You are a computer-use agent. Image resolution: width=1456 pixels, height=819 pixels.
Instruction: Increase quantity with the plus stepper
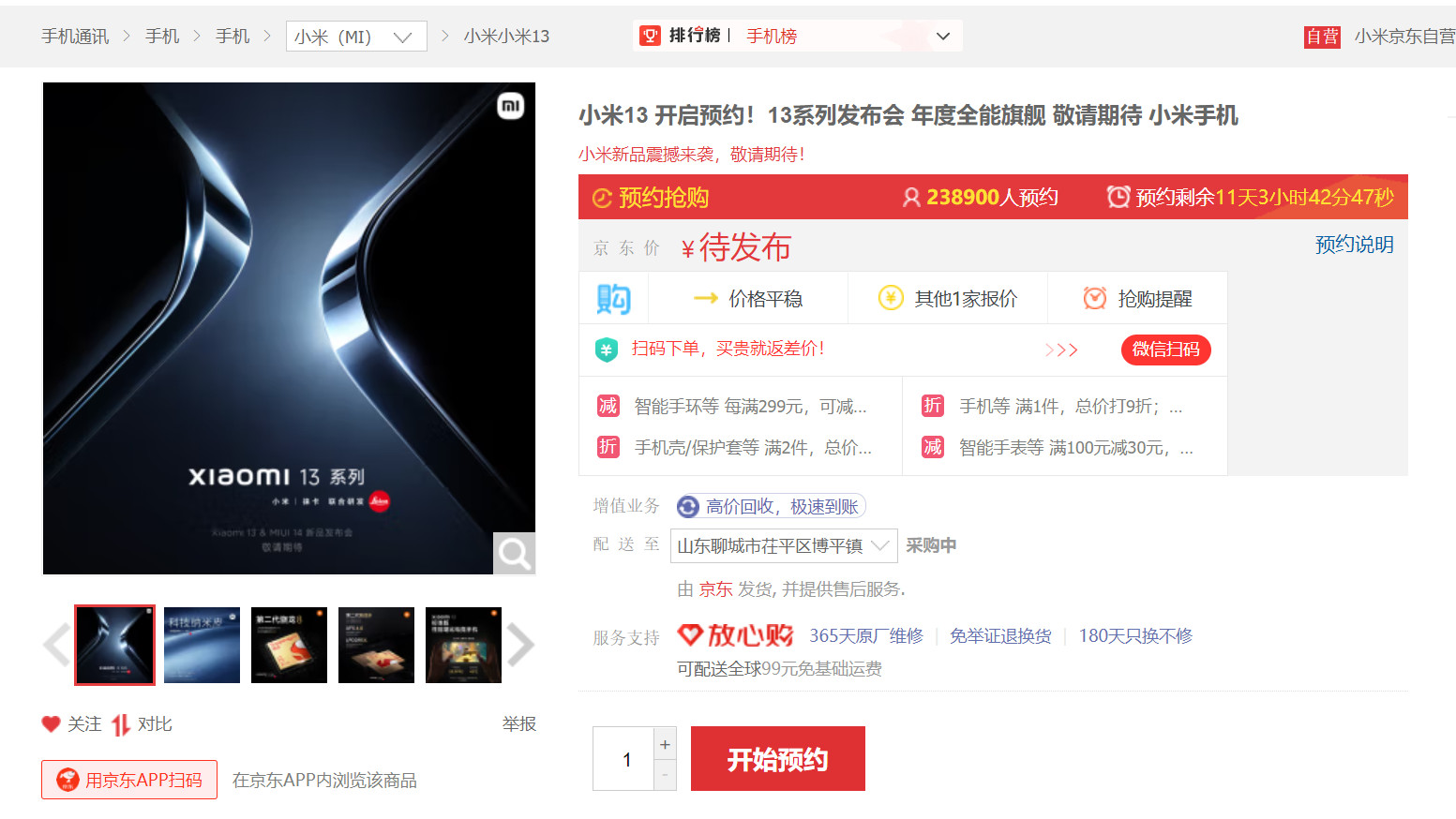pyautogui.click(x=665, y=743)
